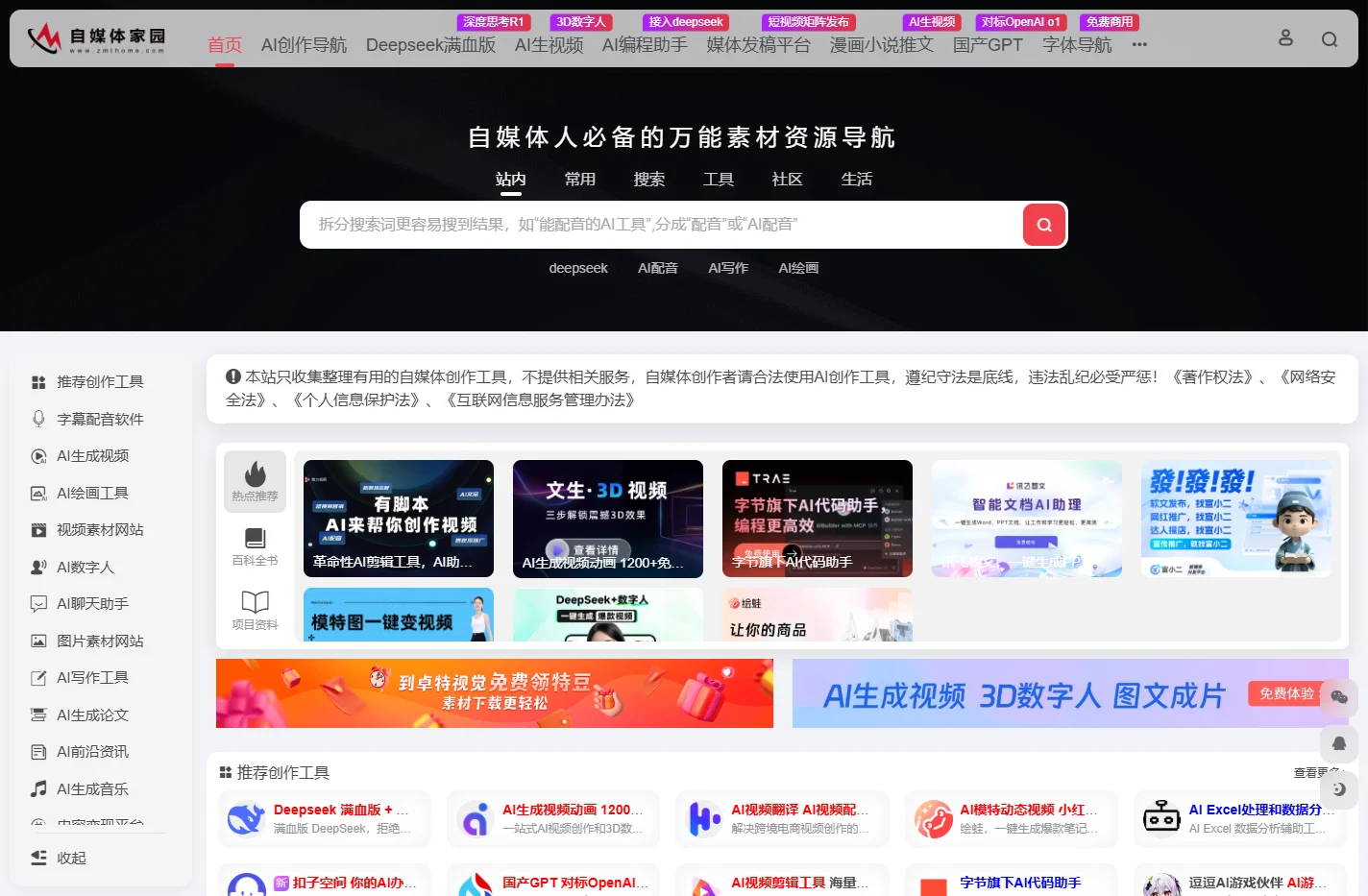This screenshot has height=896, width=1368.
Task: Click AI写作工具 pencil icon in sidebar
Action: coord(38,678)
